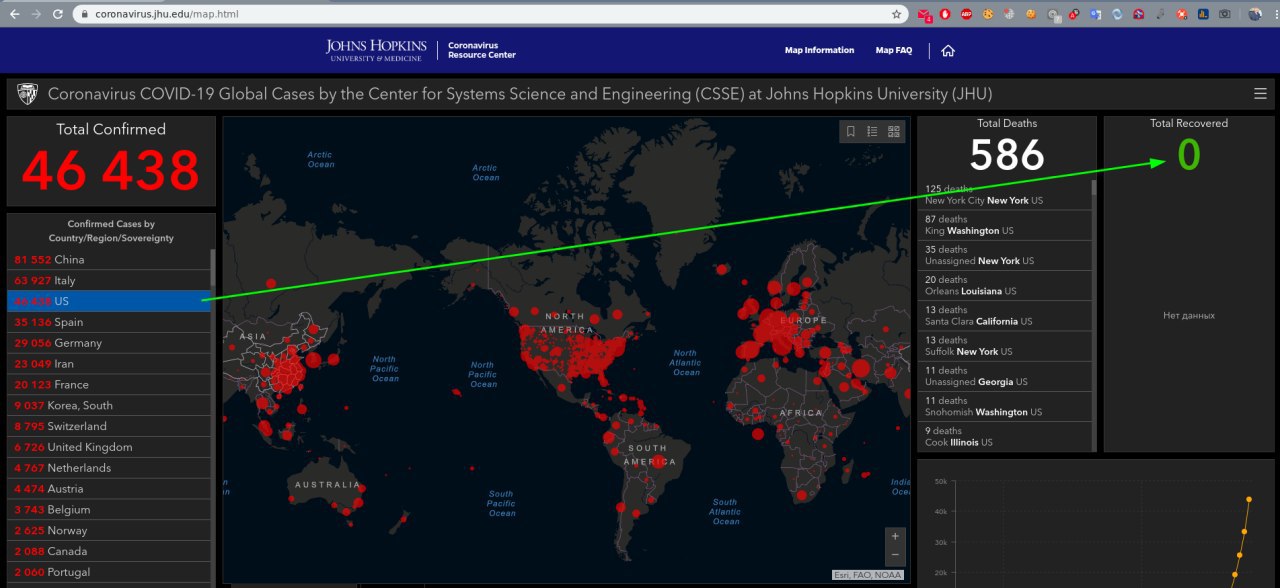Click the Esri, FAO, NOAA attribution
This screenshot has width=1280, height=588.
[868, 575]
